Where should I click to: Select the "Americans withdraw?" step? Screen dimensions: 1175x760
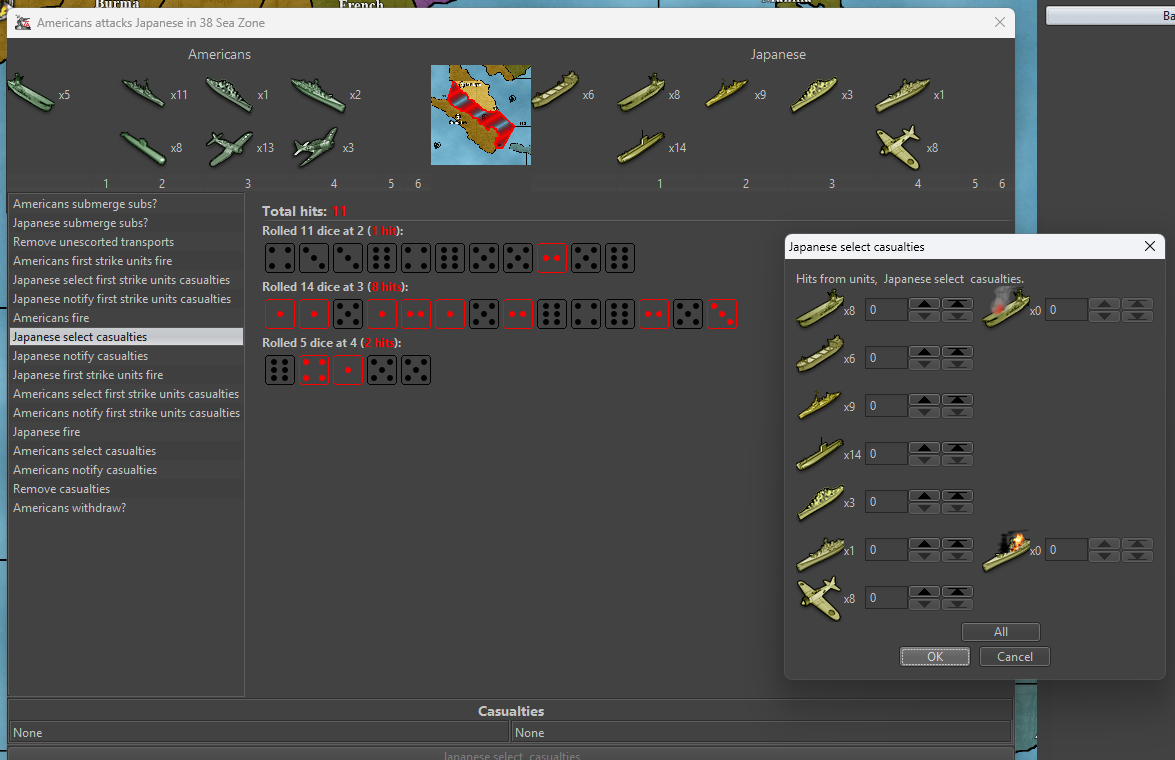[x=126, y=507]
